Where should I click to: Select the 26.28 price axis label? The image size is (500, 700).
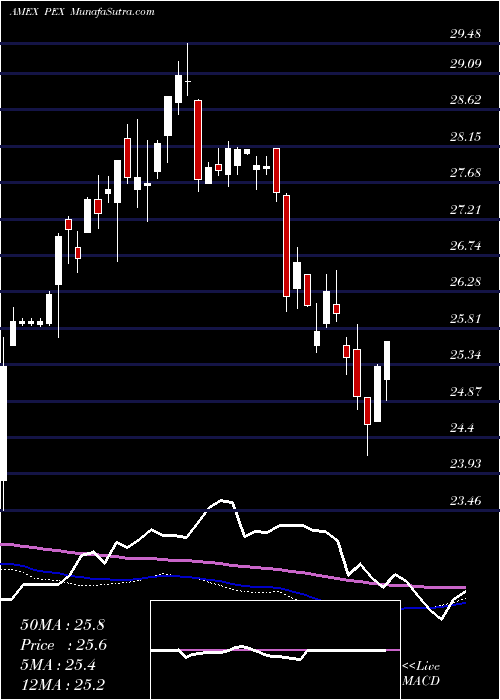coord(466,282)
